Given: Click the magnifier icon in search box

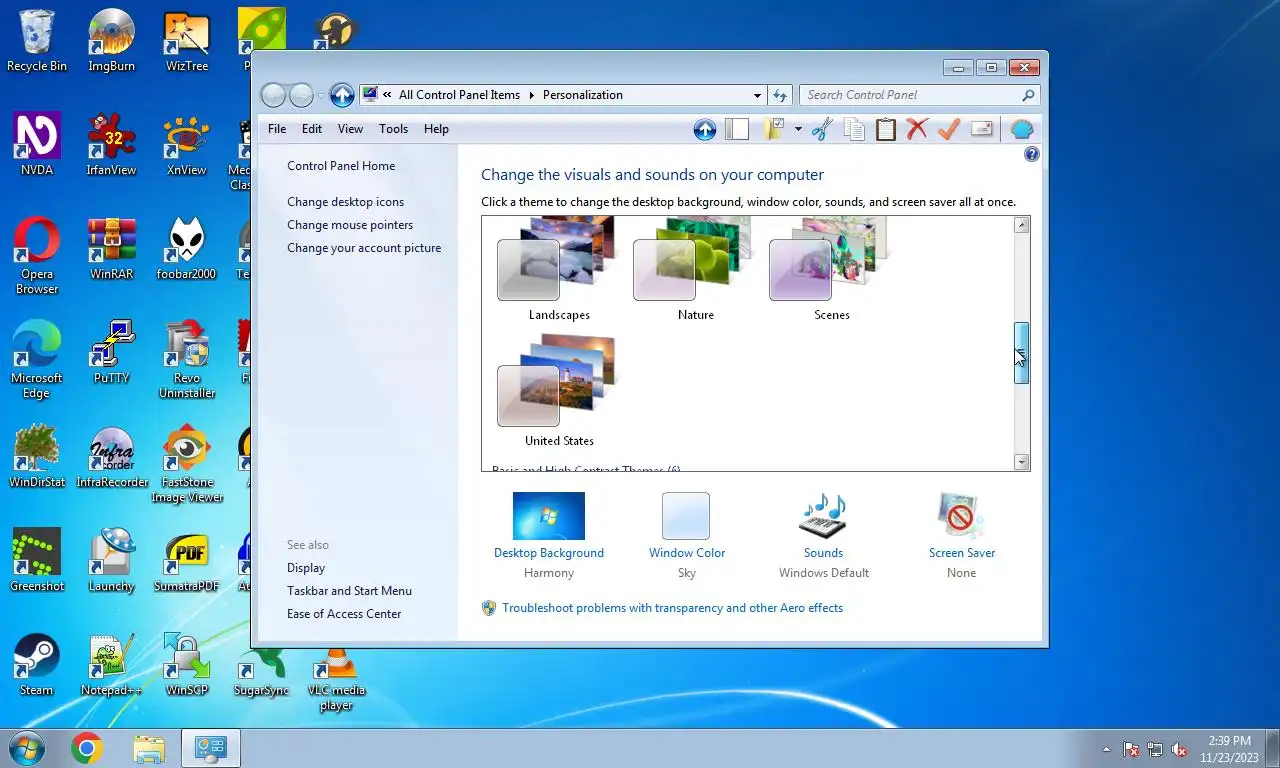Looking at the screenshot, I should pyautogui.click(x=1028, y=95).
